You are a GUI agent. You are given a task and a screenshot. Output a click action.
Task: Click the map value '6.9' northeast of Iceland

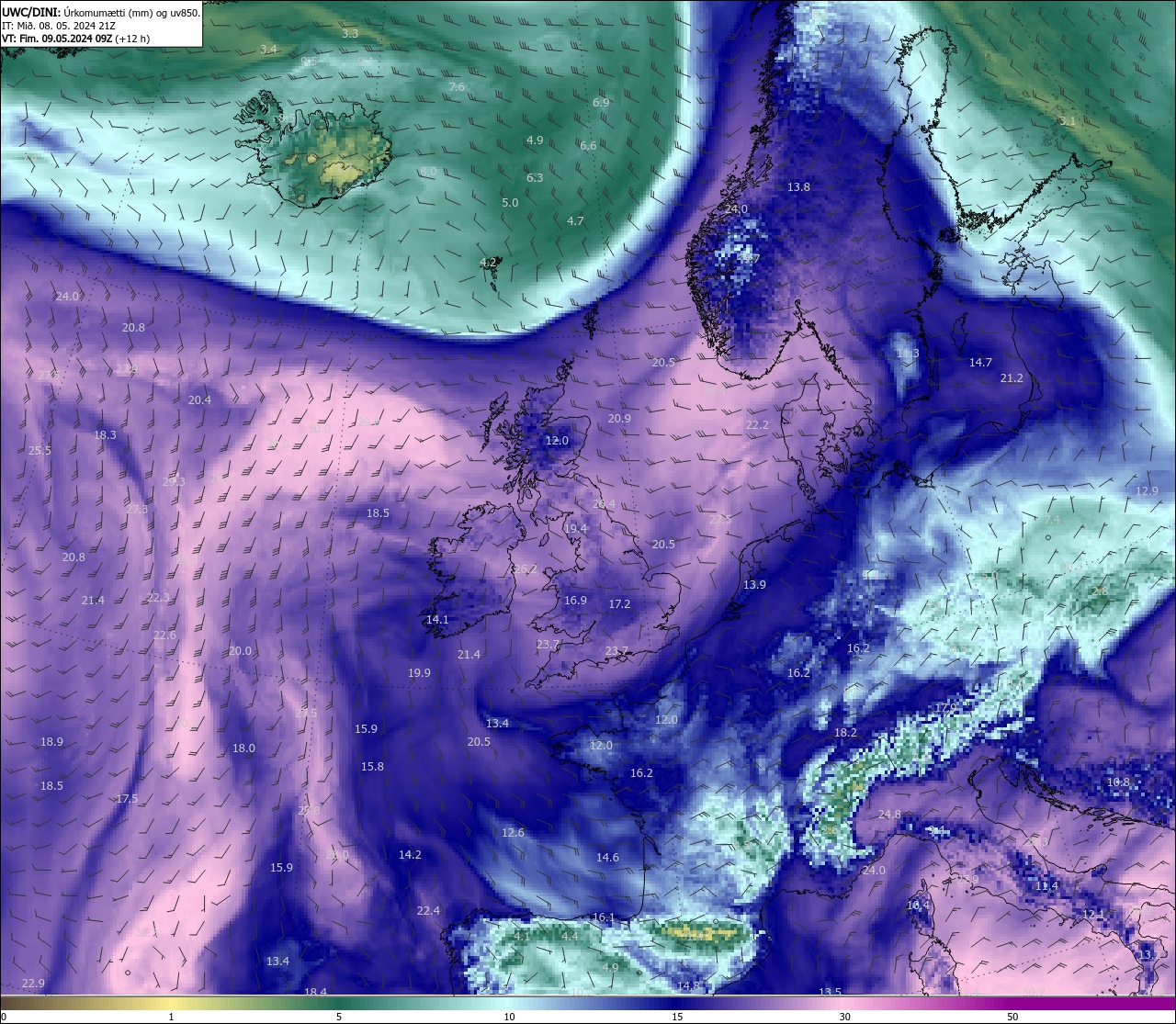[x=601, y=103]
